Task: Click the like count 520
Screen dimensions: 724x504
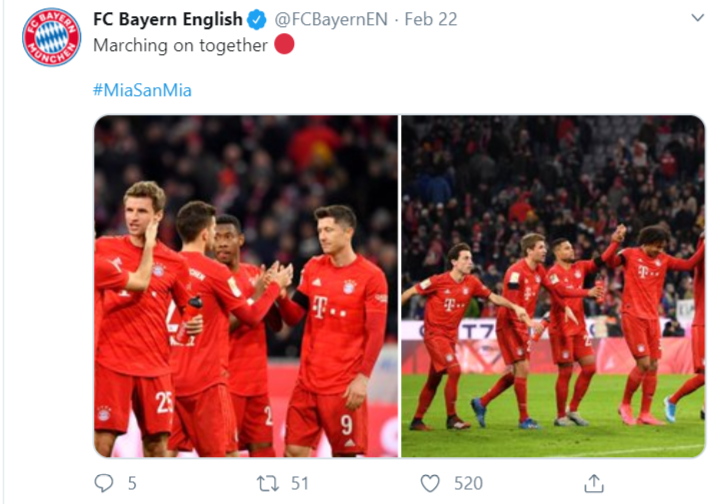Action: pos(468,484)
